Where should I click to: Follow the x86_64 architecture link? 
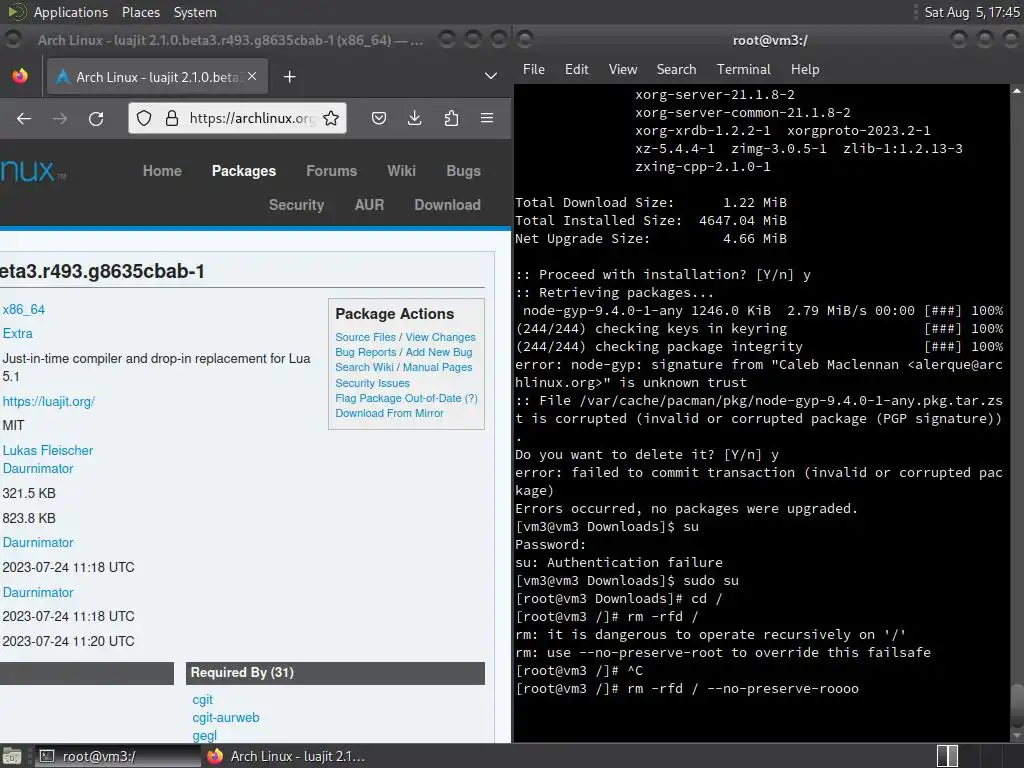tap(24, 310)
